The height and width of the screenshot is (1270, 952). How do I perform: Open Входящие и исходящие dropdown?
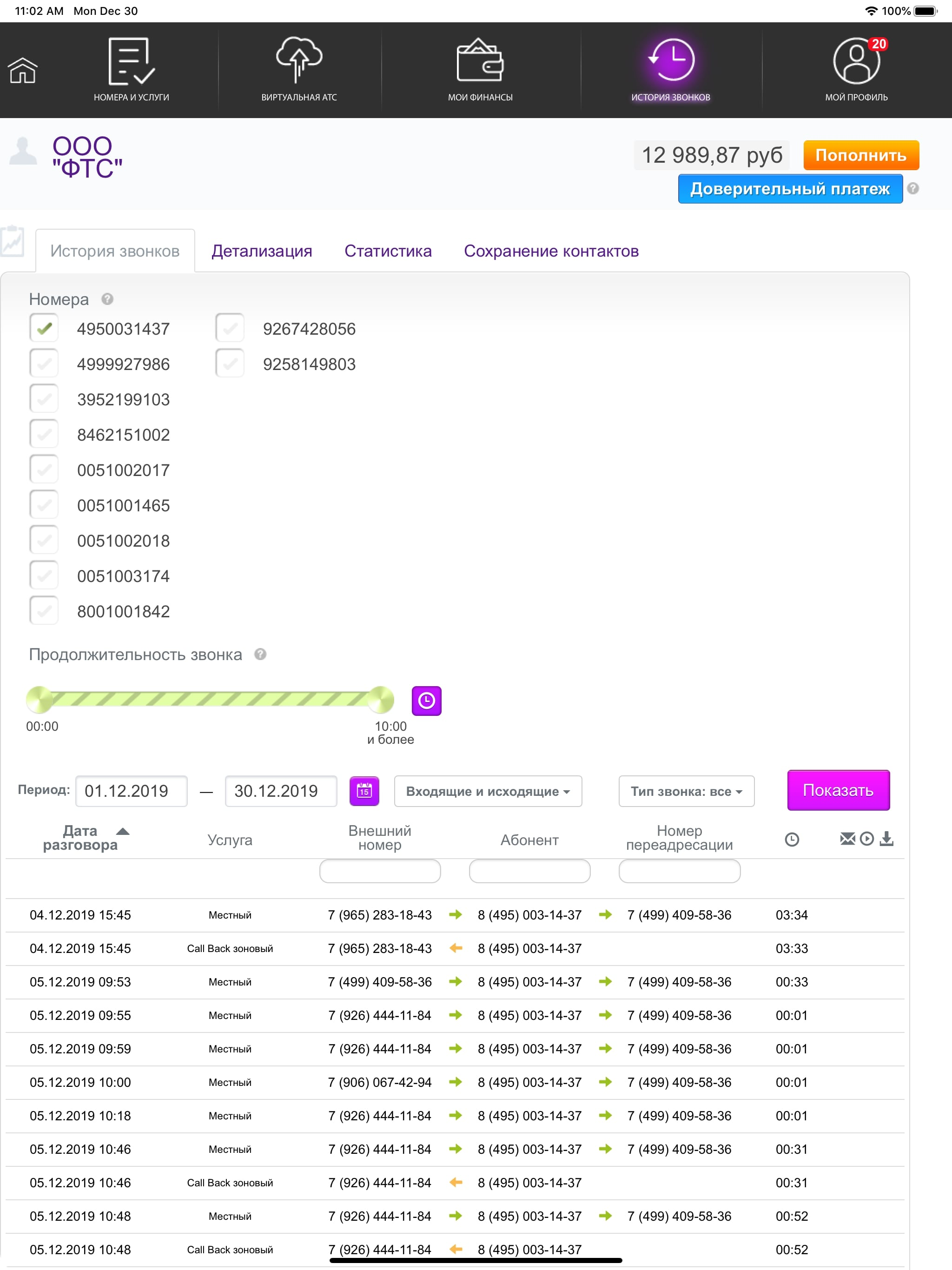[x=488, y=791]
